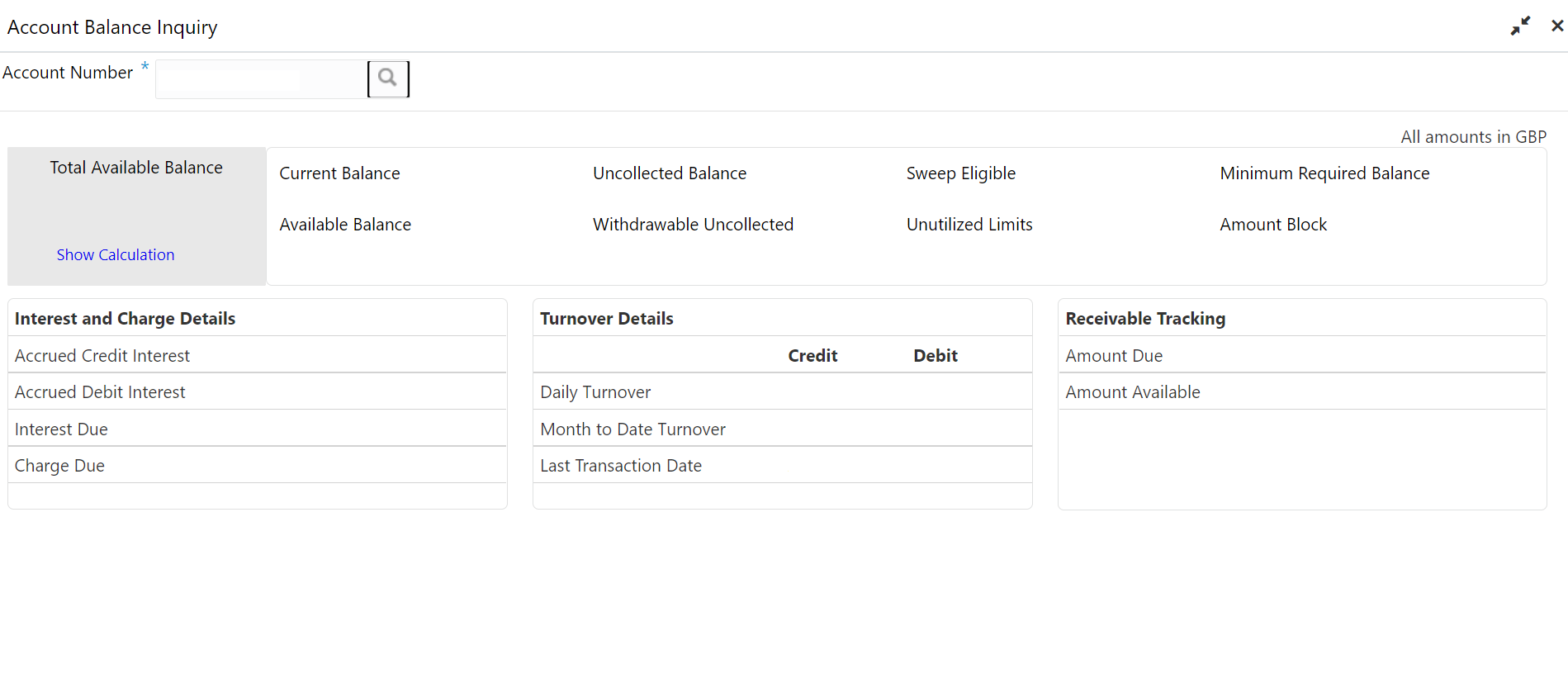Click the All amounts in GBP text
This screenshot has width=1568, height=683.
pos(1473,137)
